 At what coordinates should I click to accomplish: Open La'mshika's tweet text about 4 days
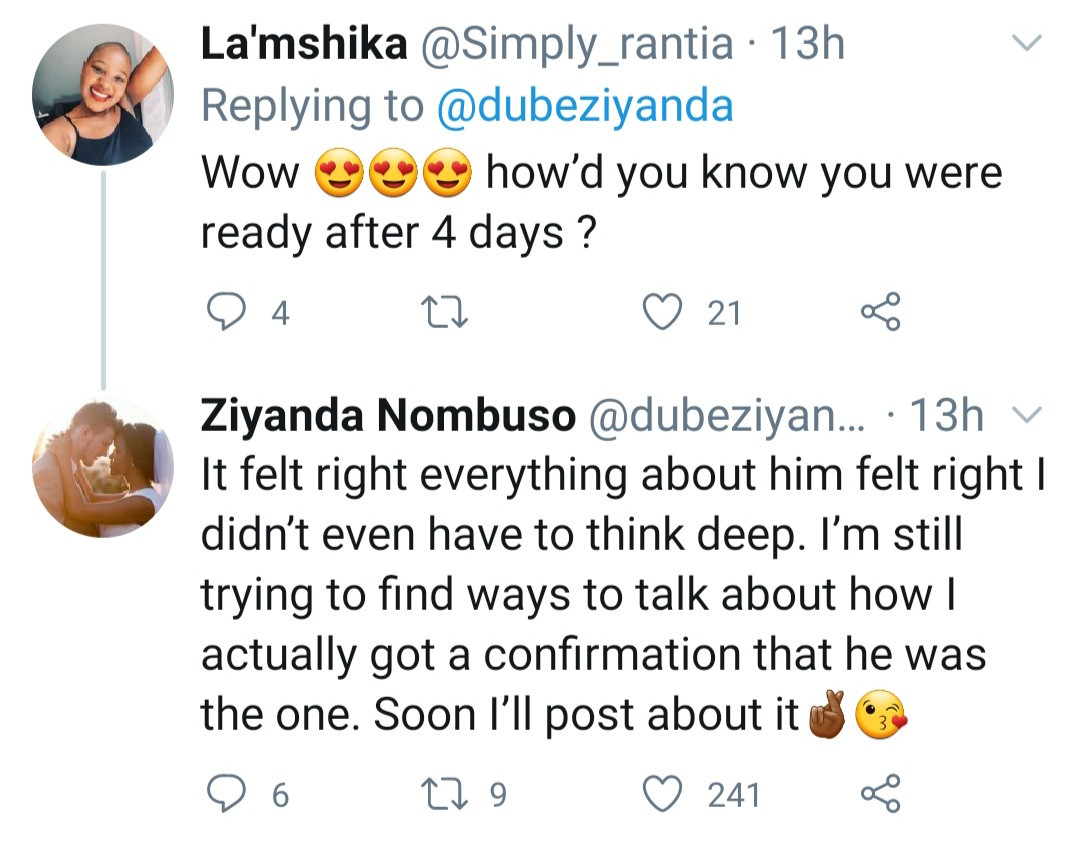(600, 203)
